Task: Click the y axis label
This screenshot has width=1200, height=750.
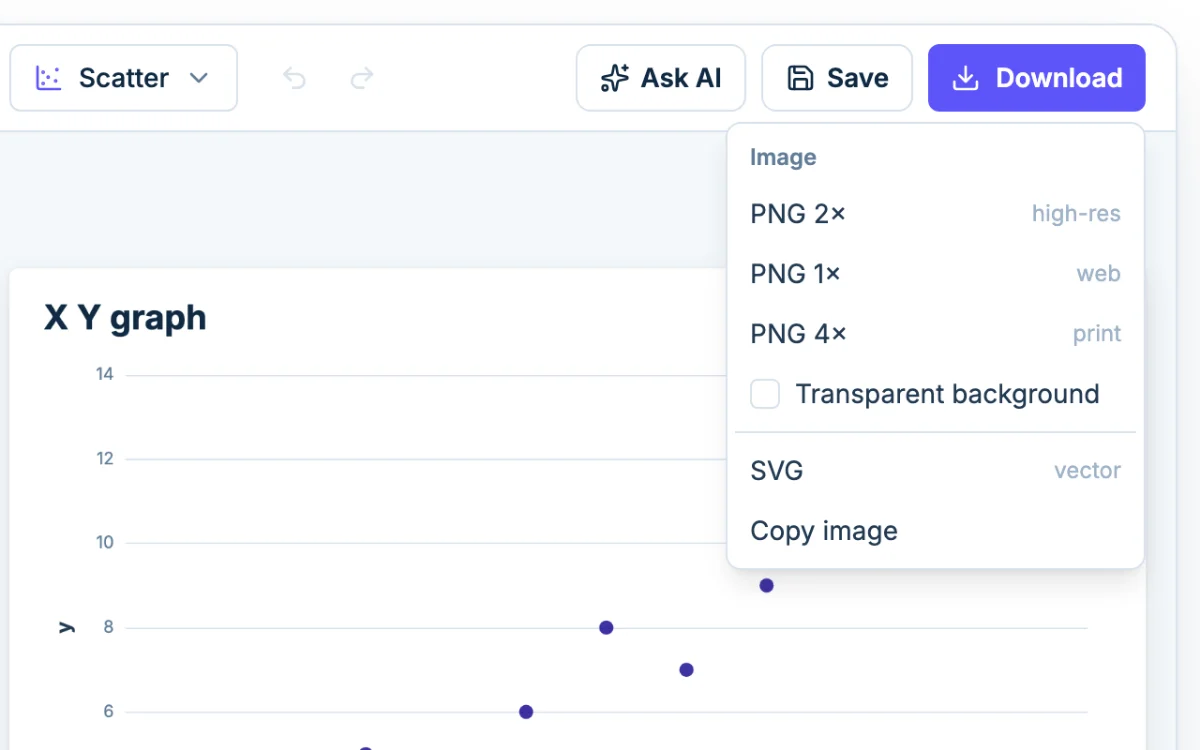Action: (x=66, y=628)
